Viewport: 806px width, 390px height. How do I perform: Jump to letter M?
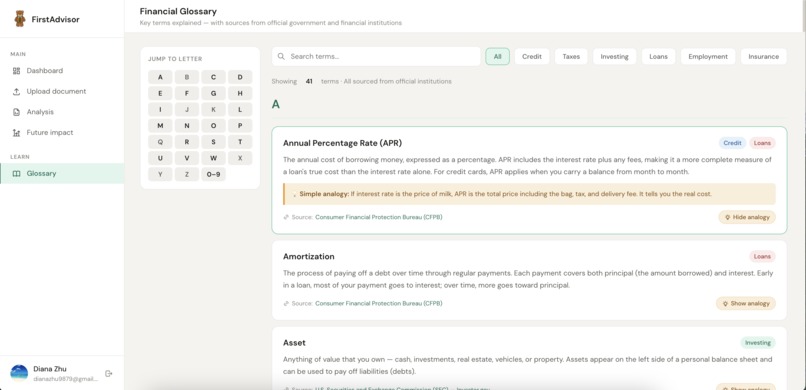coord(160,126)
